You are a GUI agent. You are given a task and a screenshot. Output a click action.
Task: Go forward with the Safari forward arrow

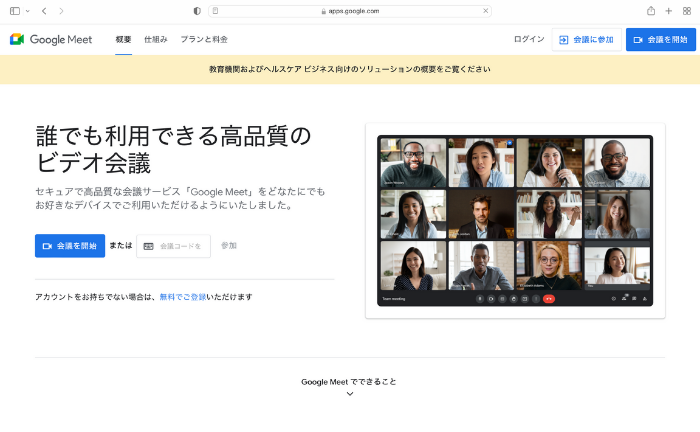point(61,11)
